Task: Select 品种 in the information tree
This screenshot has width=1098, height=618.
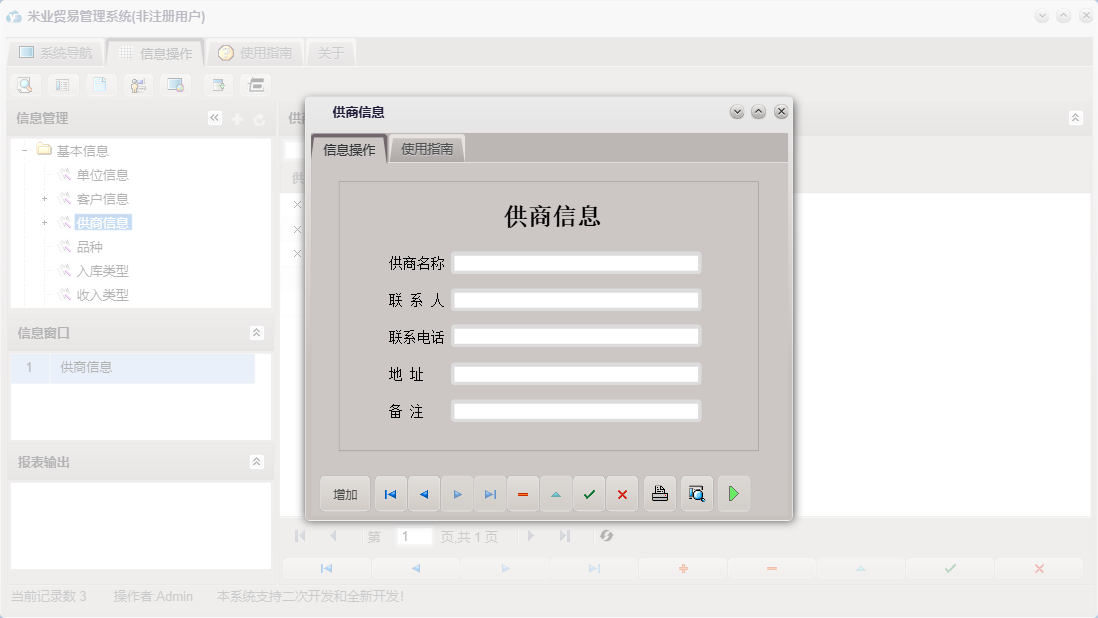Action: tap(91, 246)
